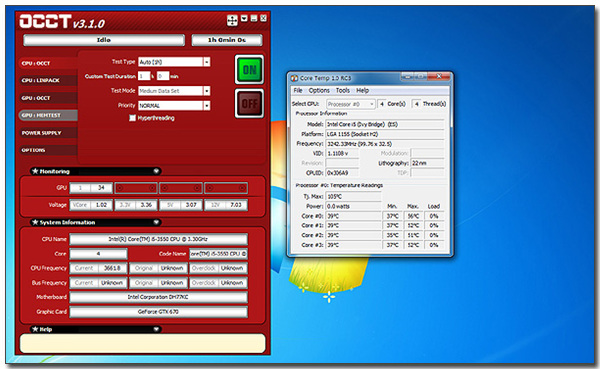
Task: Enable the Hyperthreading checkbox
Action: [132, 118]
